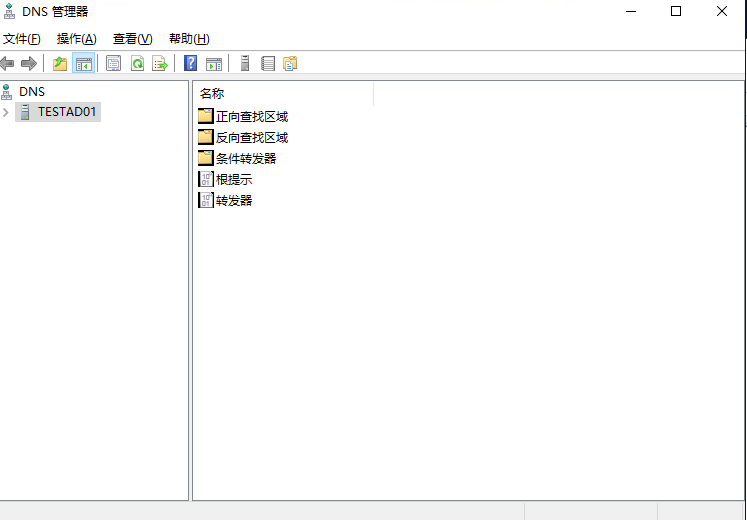Select 正向查找区域 in the list
The height and width of the screenshot is (520, 747).
point(252,117)
